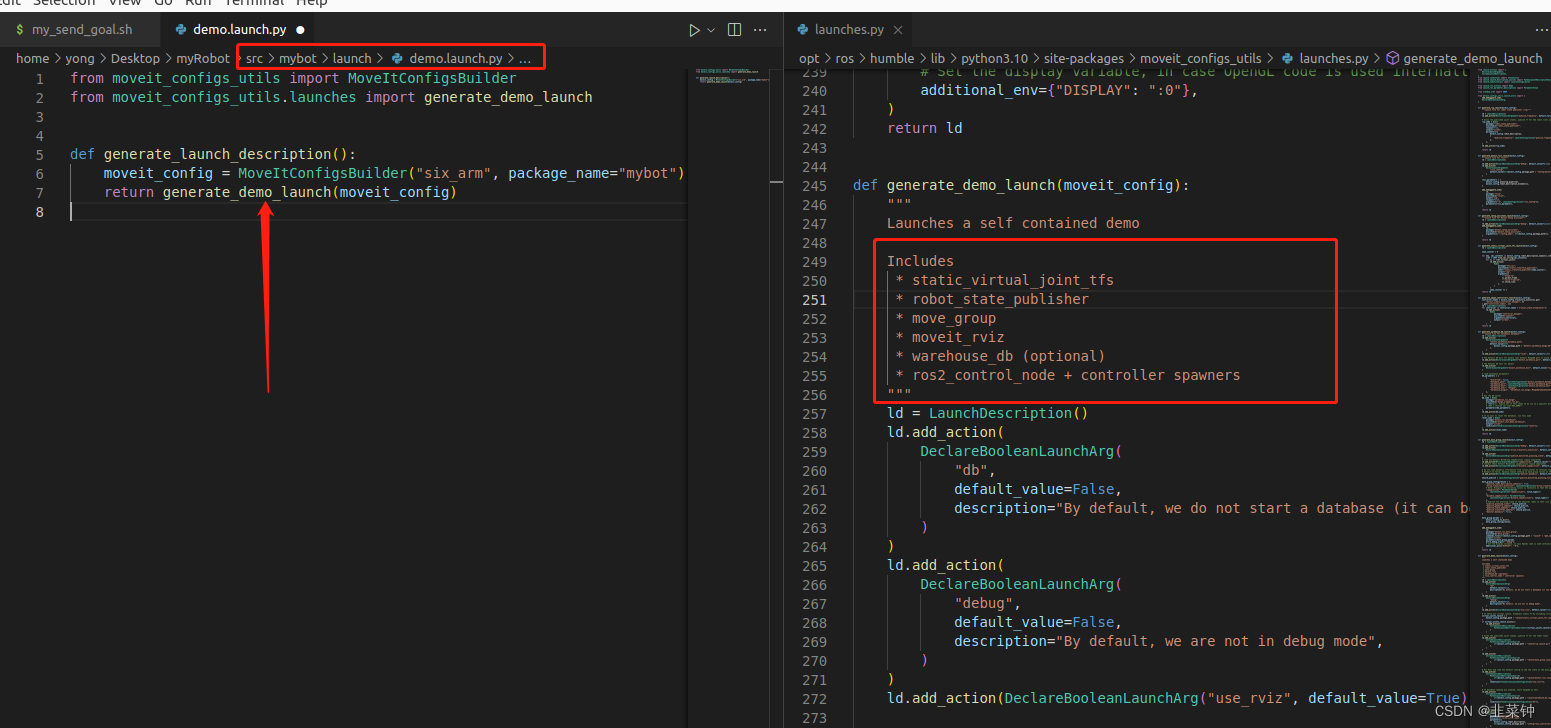Click the 'home' breadcrumb

coord(32,58)
